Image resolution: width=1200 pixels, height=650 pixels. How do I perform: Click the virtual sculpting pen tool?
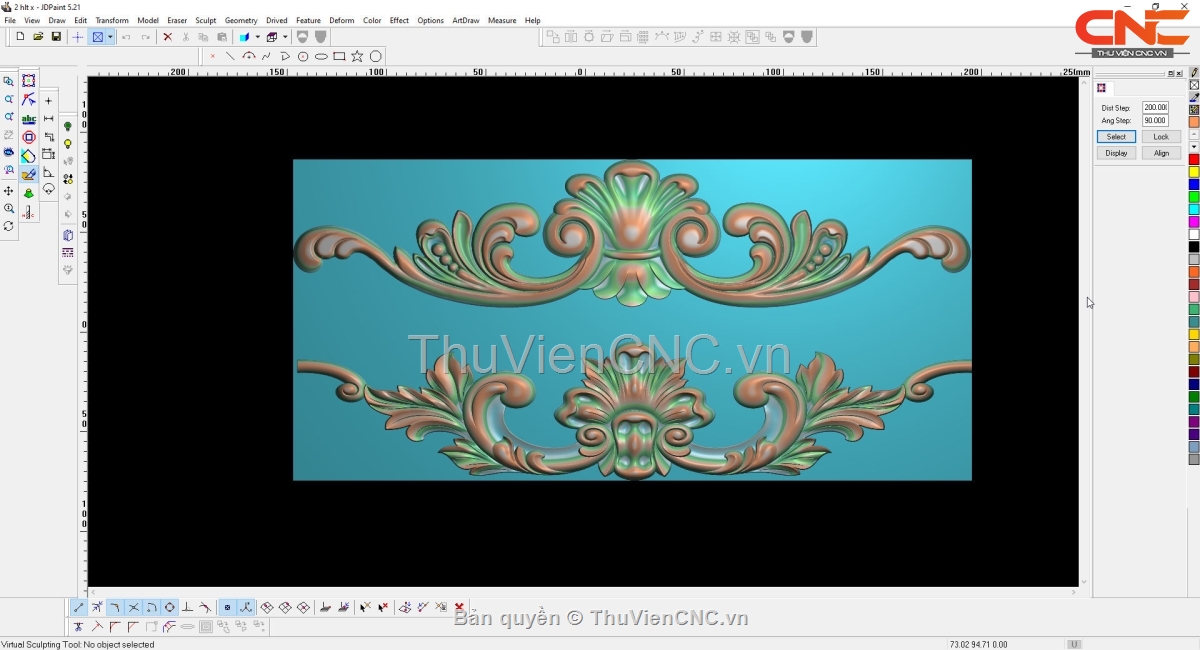29,174
